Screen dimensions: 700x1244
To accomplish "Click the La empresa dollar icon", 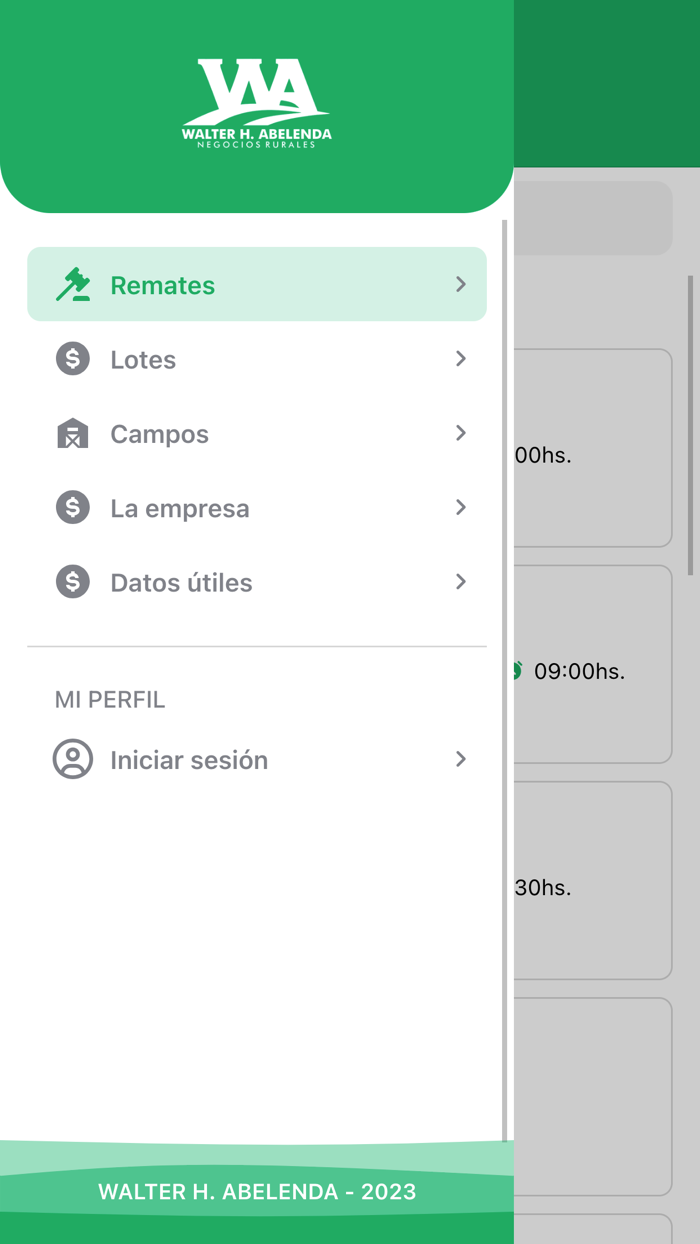I will pyautogui.click(x=73, y=508).
